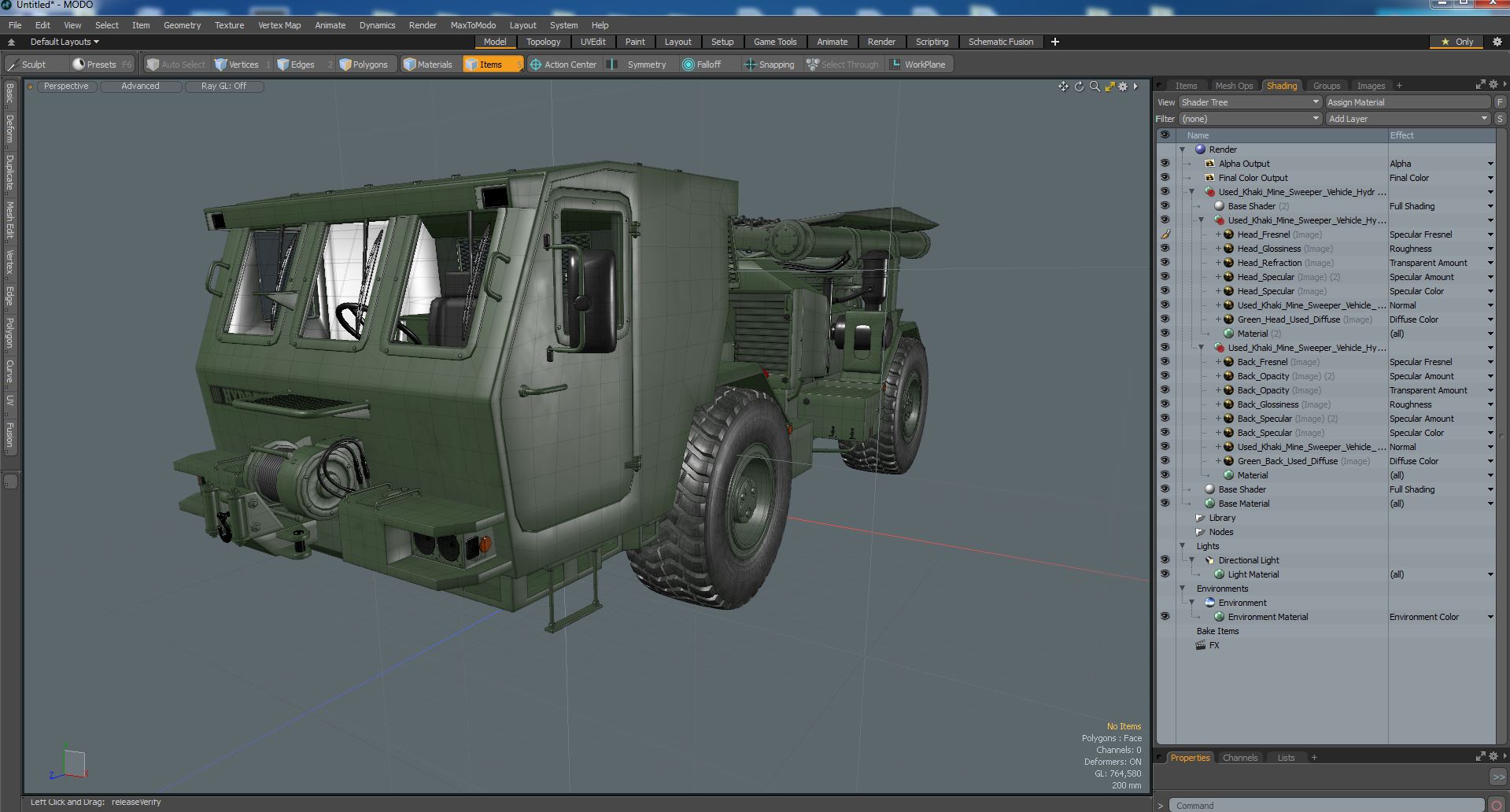
Task: Click the Render item sphere icon
Action: (1201, 149)
